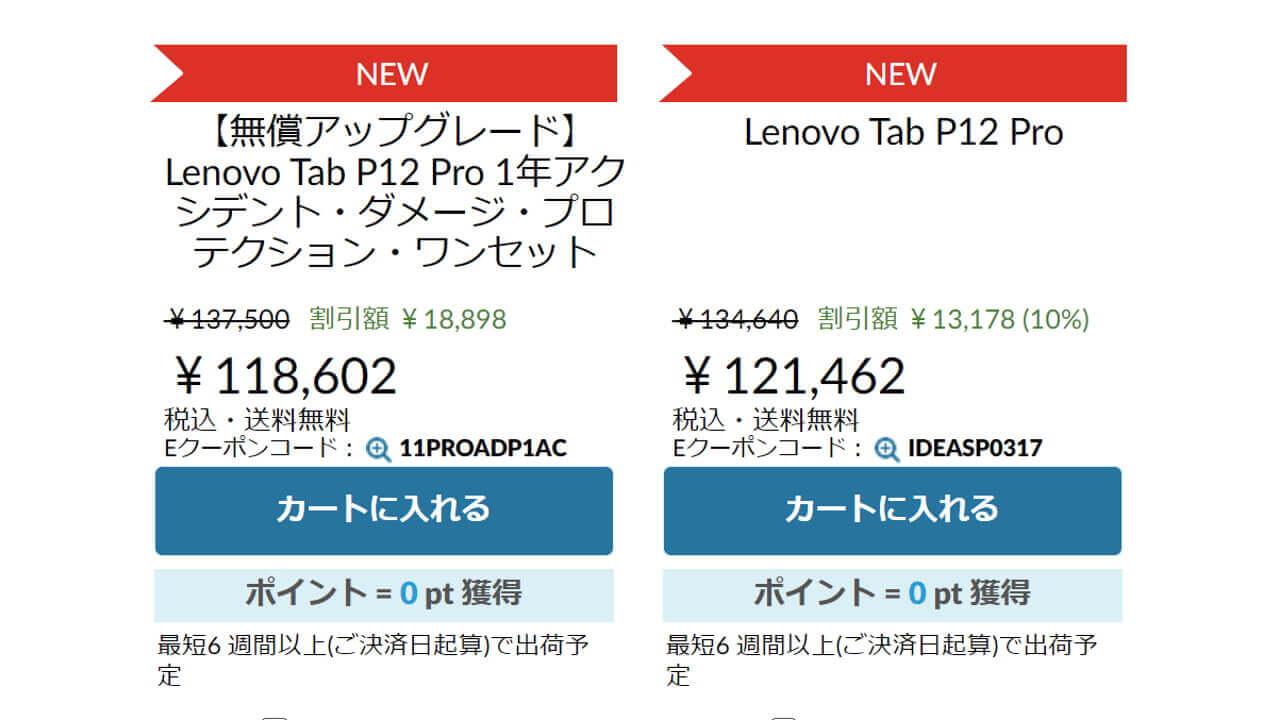Image resolution: width=1280 pixels, height=720 pixels.
Task: Click the ポイント = 0 pt row on the right
Action: (x=892, y=592)
